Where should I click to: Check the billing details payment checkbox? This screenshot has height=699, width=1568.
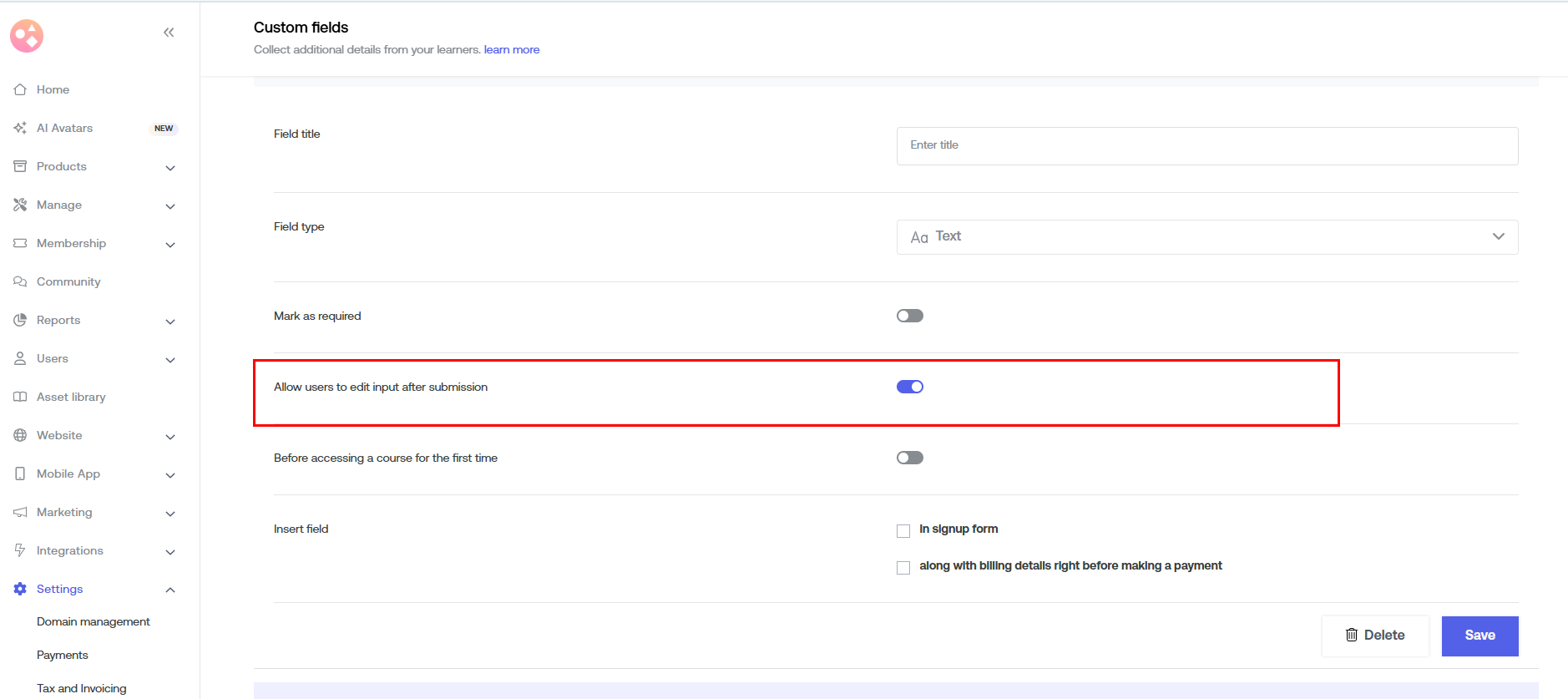(x=903, y=568)
